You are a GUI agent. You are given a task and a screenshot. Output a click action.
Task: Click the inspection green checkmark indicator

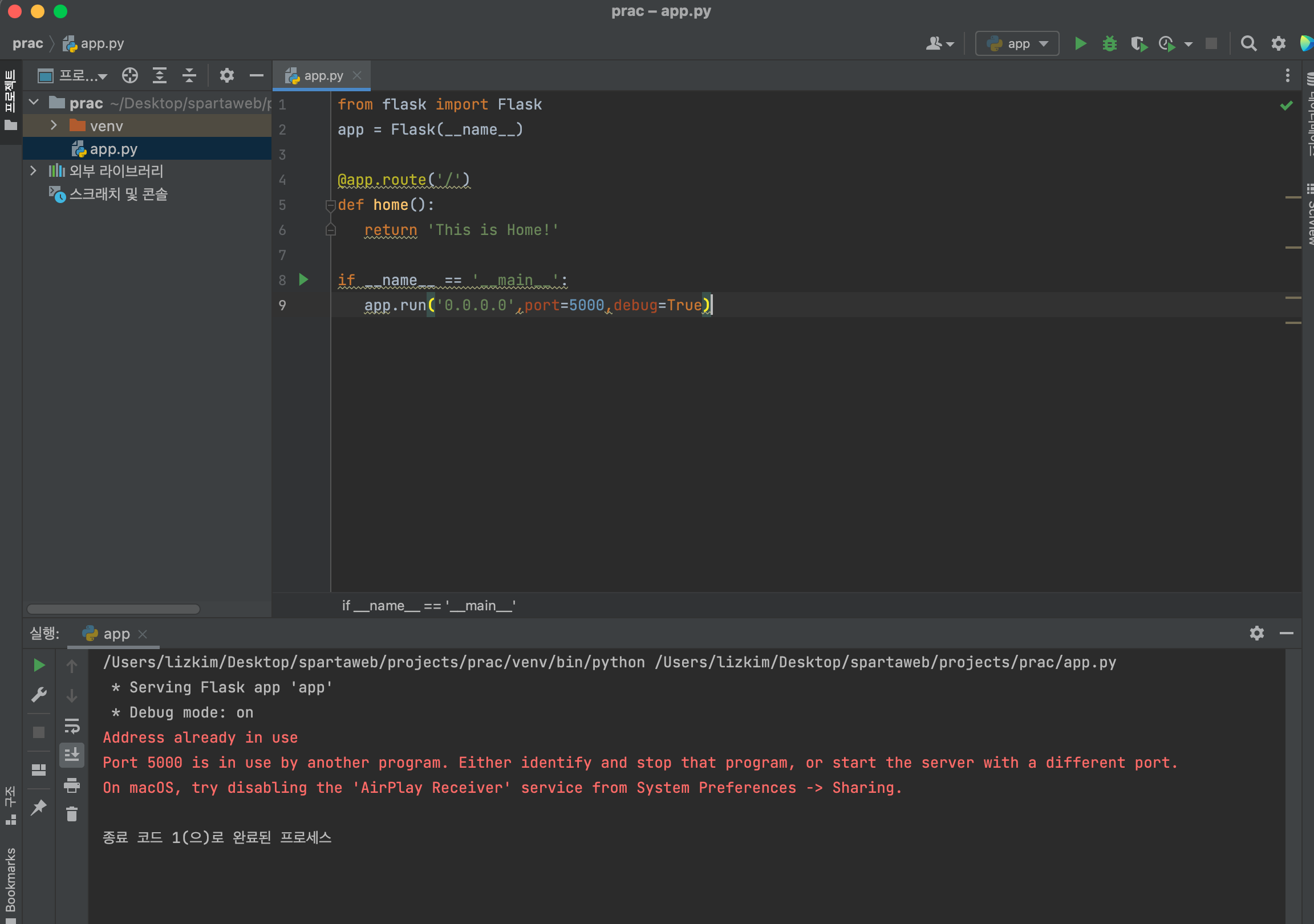pyautogui.click(x=1286, y=106)
